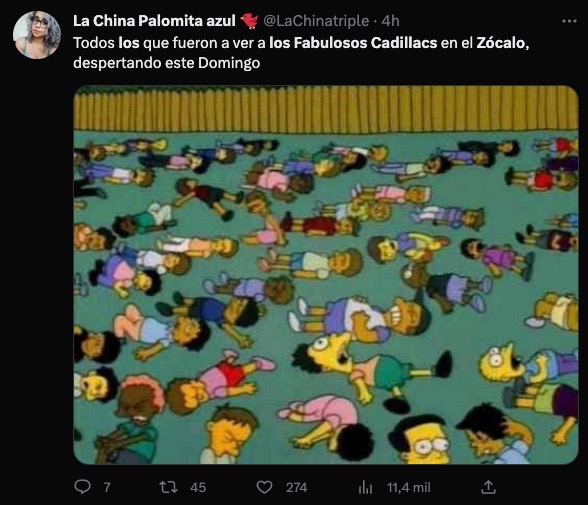Click tweet text despertando este Domingo
This screenshot has width=588, height=505.
(166, 63)
